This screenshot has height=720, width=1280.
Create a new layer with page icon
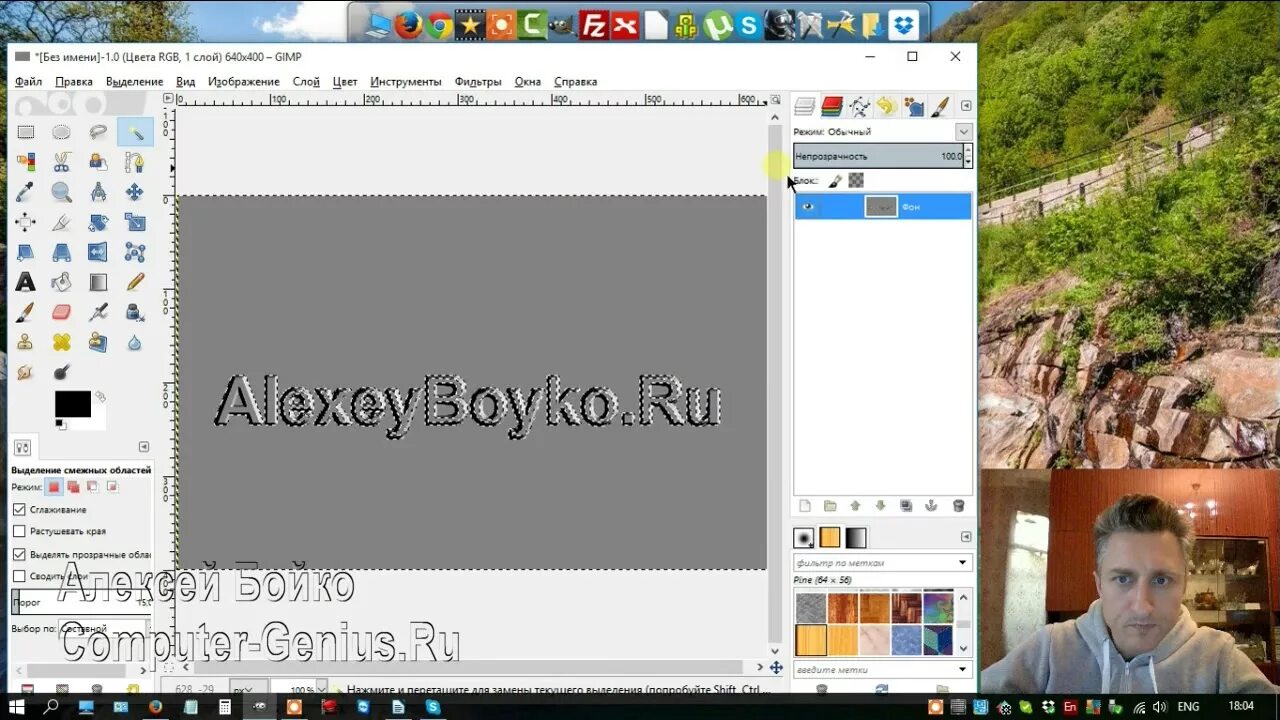[x=804, y=506]
